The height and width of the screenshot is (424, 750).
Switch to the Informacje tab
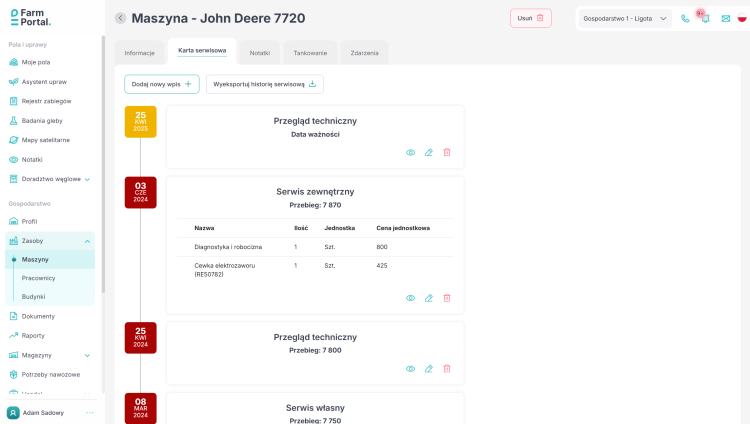pyautogui.click(x=140, y=52)
